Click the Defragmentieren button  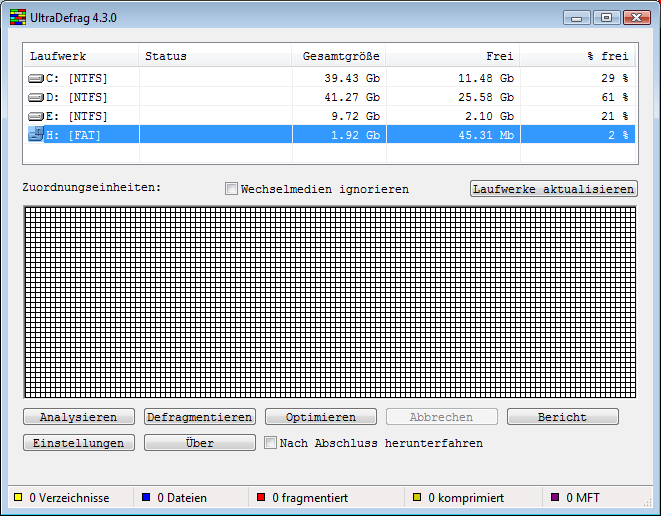pos(200,417)
